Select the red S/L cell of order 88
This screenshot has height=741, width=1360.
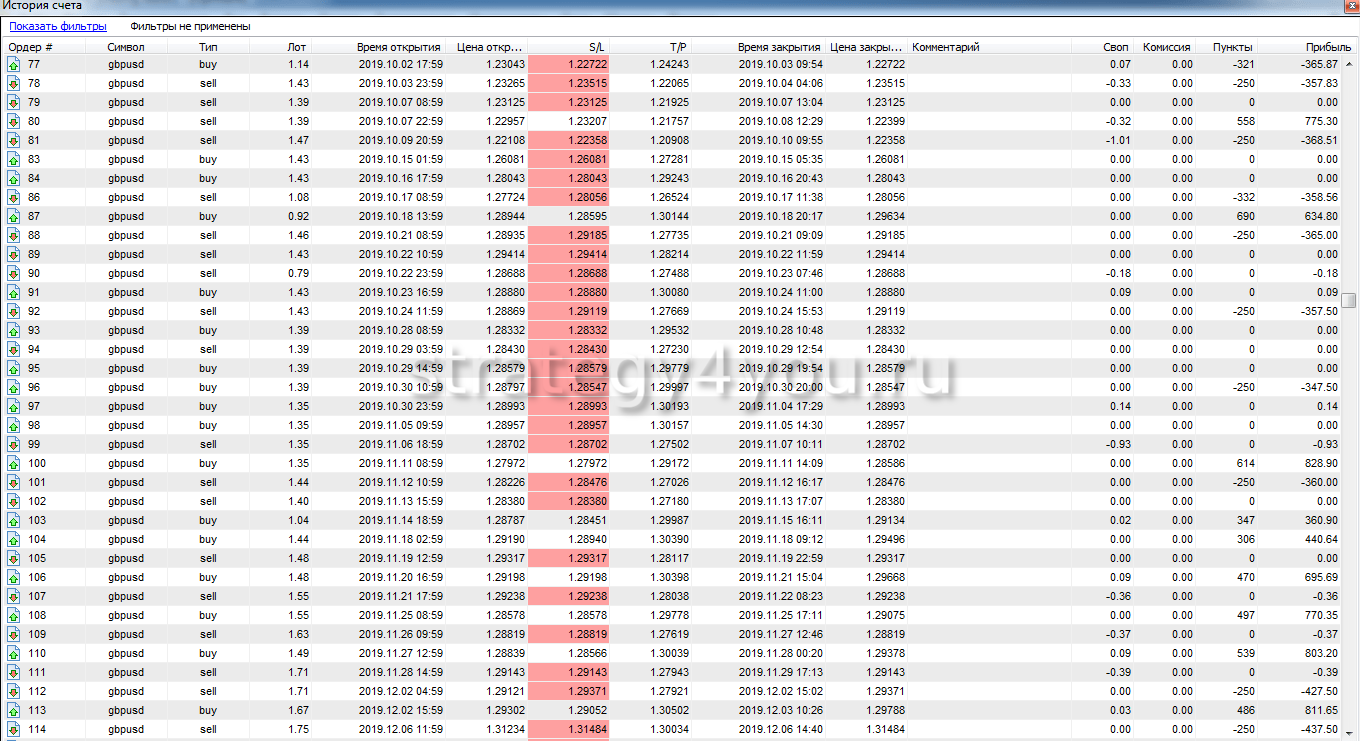tap(567, 235)
